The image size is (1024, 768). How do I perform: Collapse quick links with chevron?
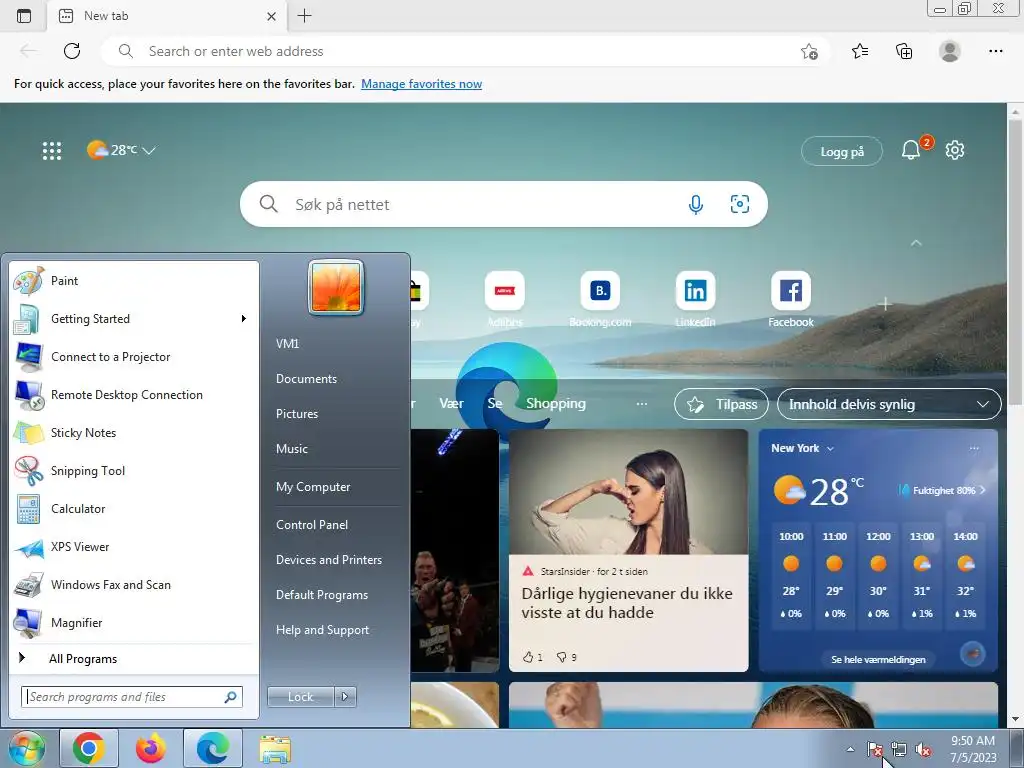coord(916,243)
